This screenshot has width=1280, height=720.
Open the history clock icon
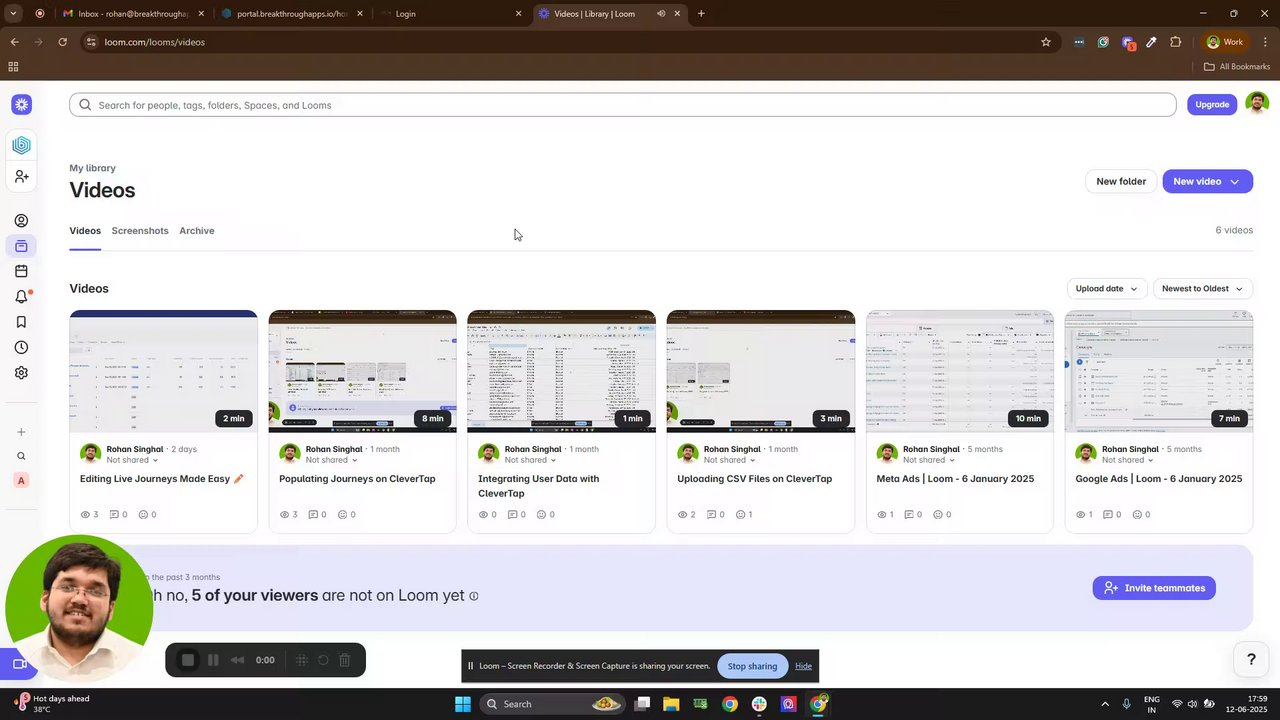point(21,347)
